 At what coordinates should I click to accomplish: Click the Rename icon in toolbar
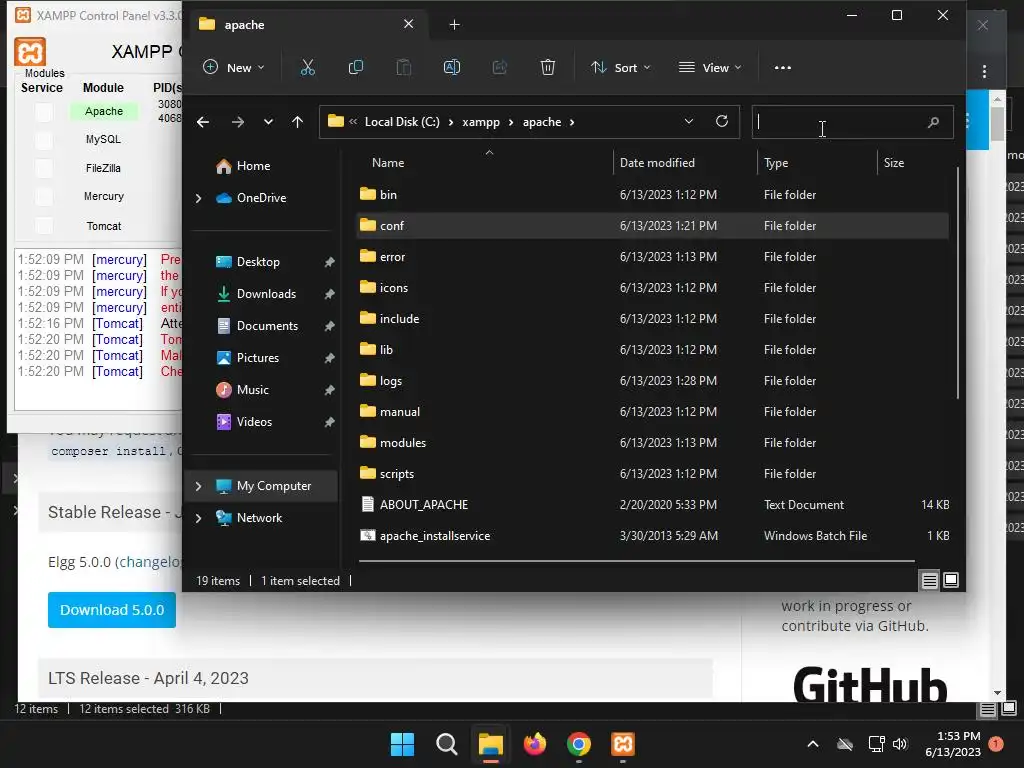point(452,67)
